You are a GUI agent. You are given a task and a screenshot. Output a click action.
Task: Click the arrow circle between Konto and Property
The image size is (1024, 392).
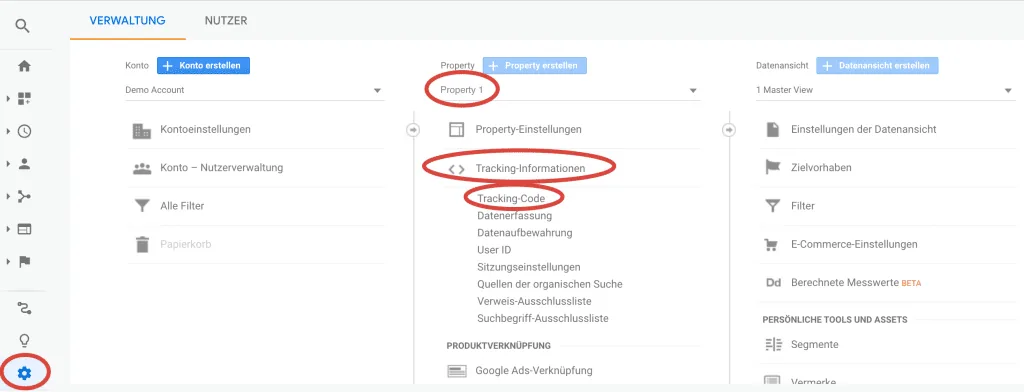[x=413, y=130]
